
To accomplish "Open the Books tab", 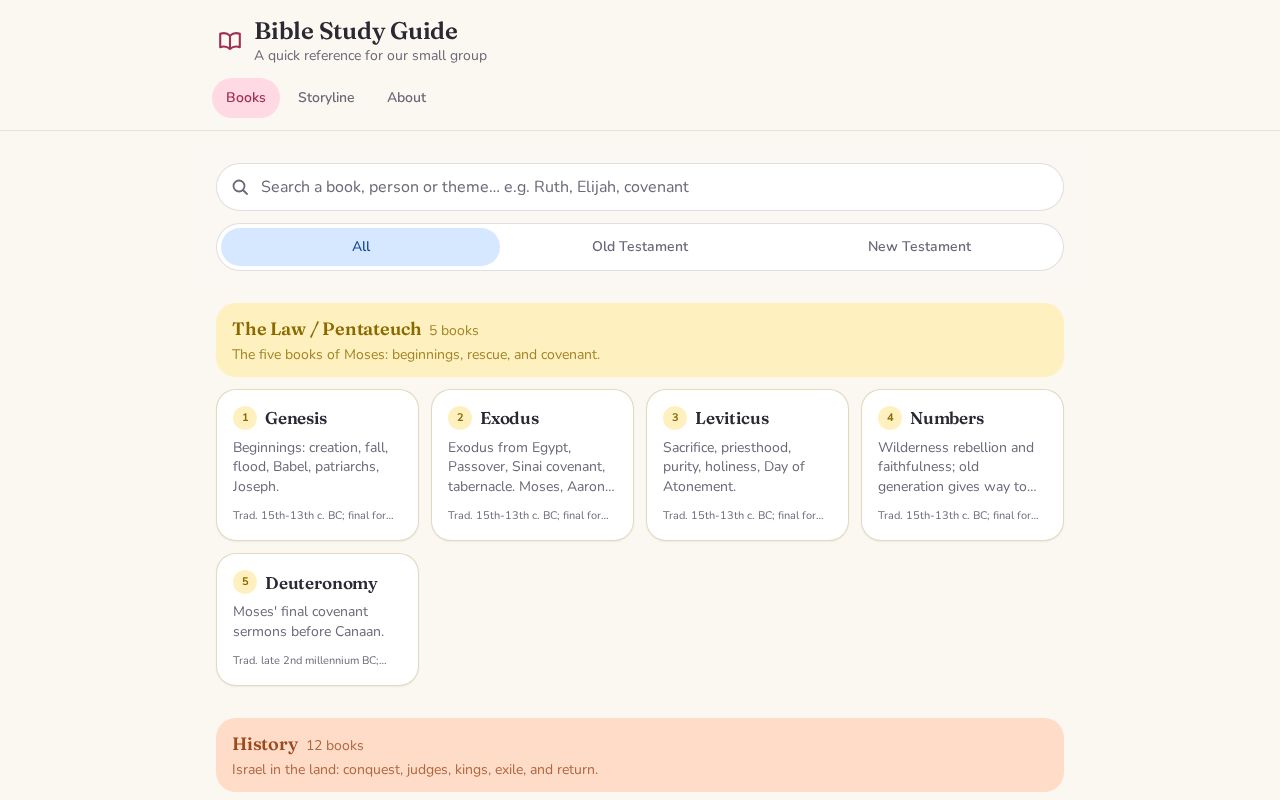I will pyautogui.click(x=246, y=98).
